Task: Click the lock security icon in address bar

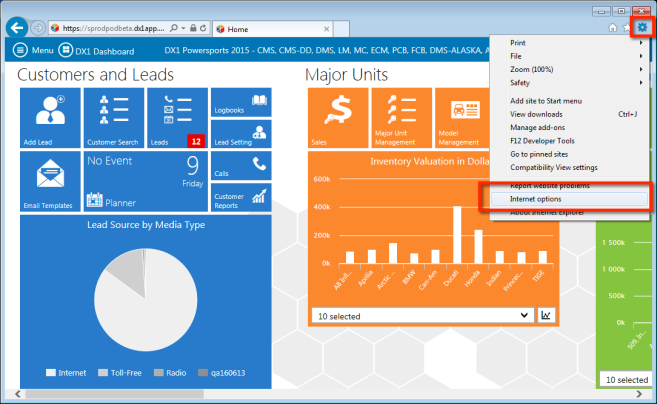Action: point(193,28)
